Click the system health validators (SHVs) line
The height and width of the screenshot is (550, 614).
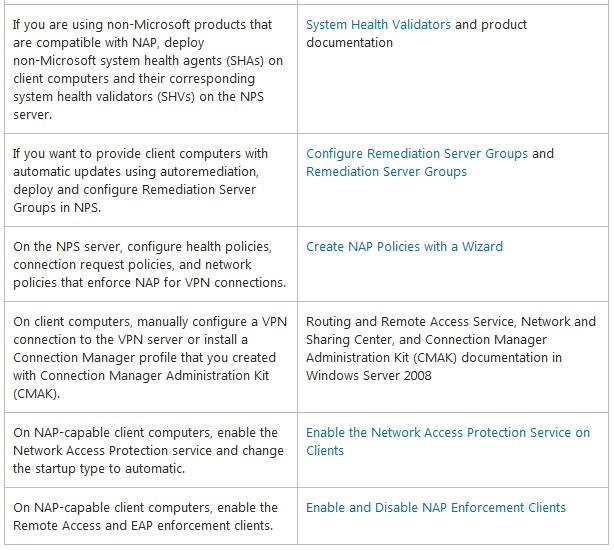tap(138, 96)
